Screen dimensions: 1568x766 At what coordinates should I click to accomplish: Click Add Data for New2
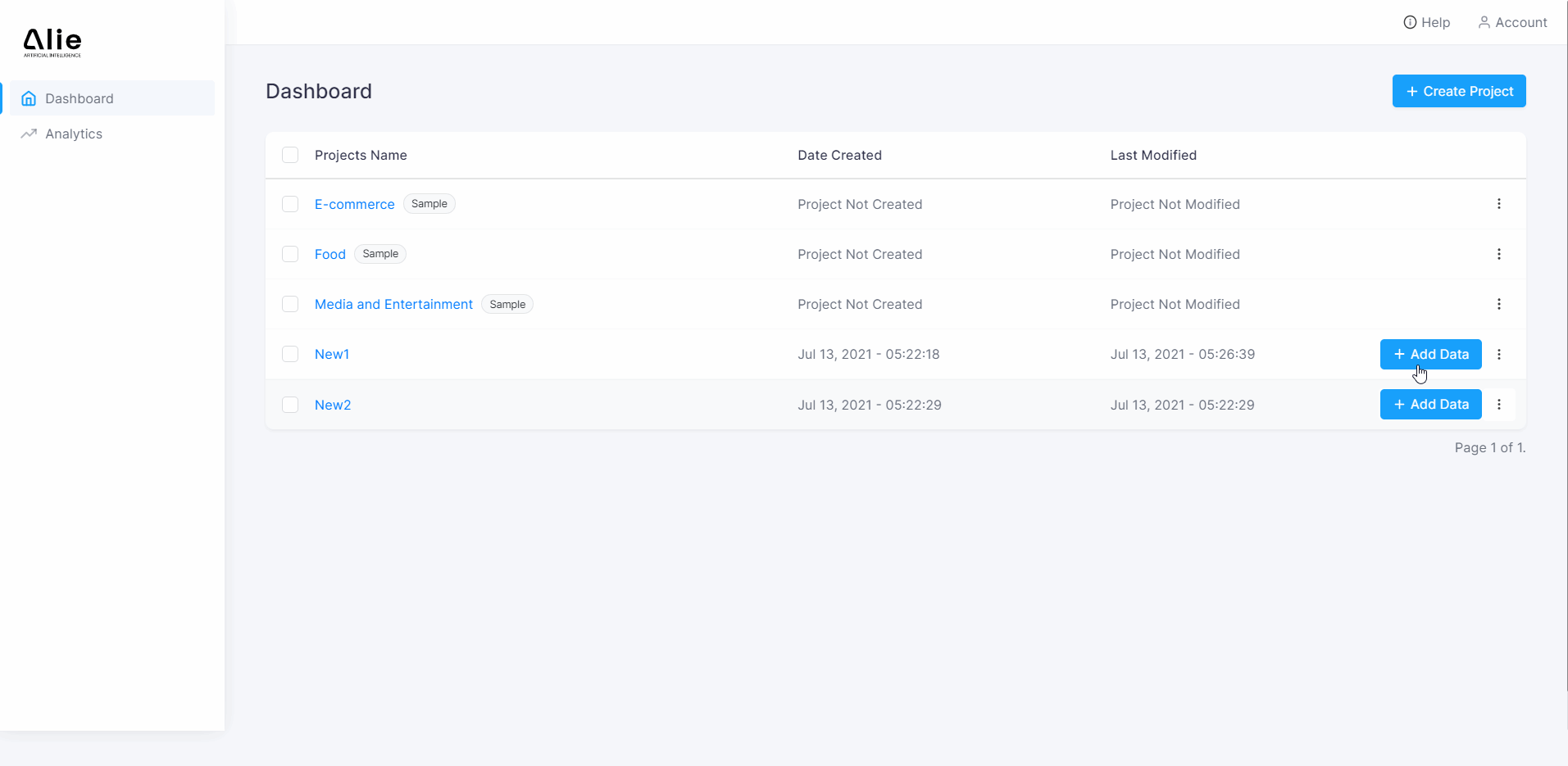coord(1430,405)
